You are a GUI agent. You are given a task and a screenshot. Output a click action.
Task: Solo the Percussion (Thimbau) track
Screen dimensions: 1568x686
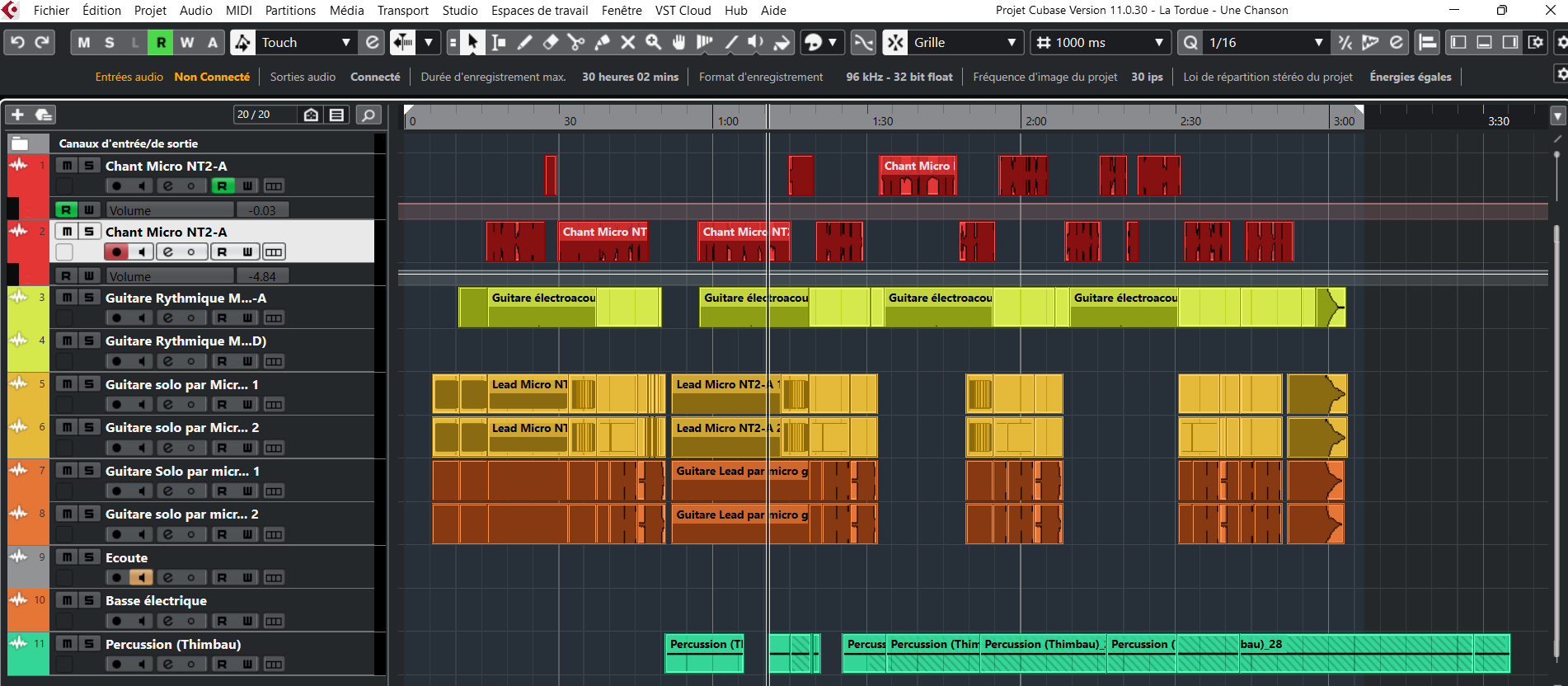pos(88,644)
